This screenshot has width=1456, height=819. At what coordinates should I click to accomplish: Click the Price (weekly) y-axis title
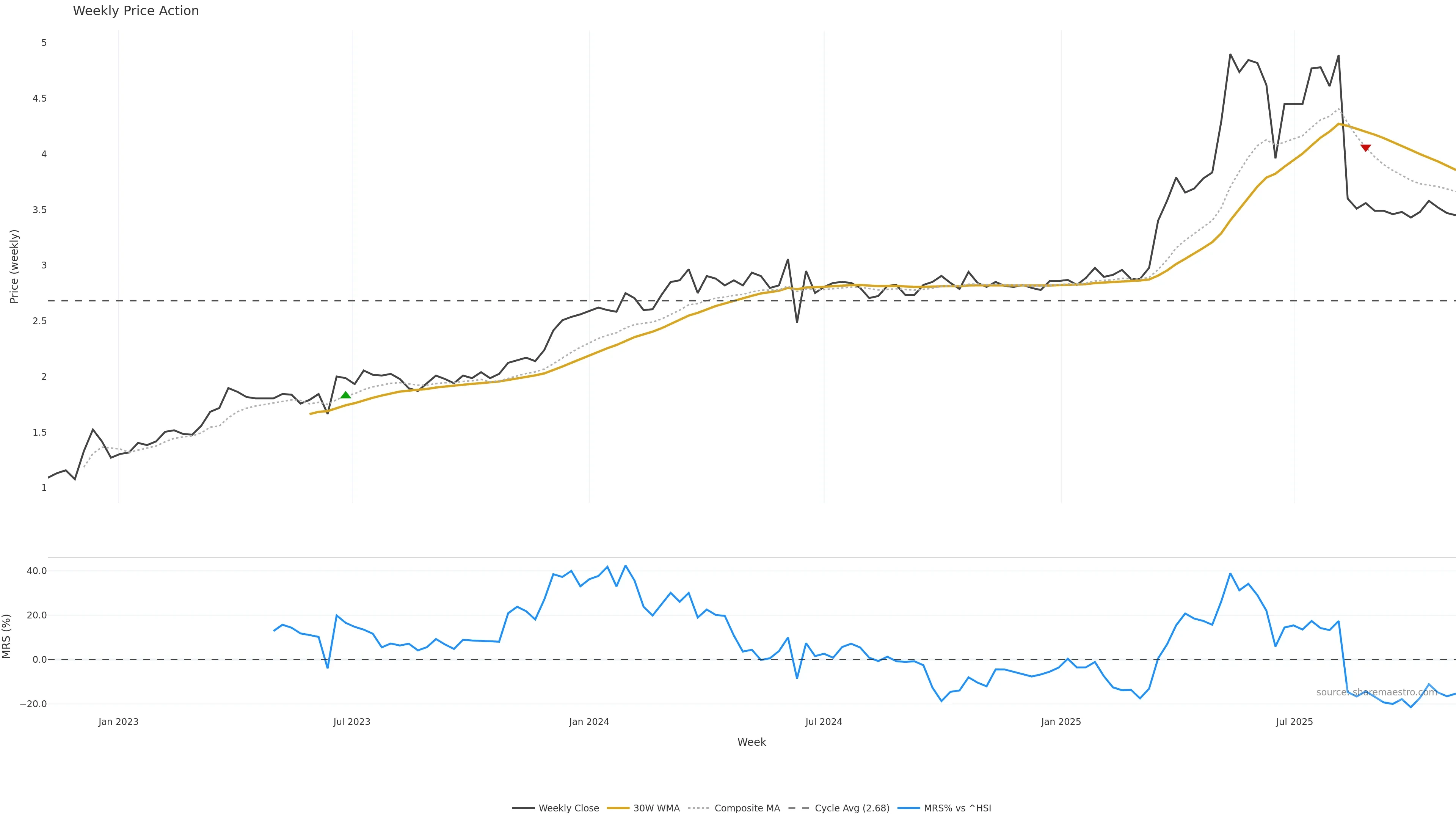(14, 266)
